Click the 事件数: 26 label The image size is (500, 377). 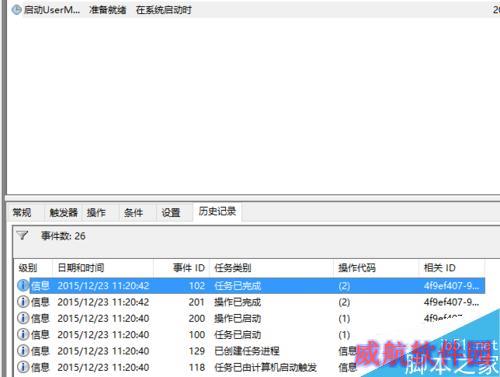click(x=63, y=236)
